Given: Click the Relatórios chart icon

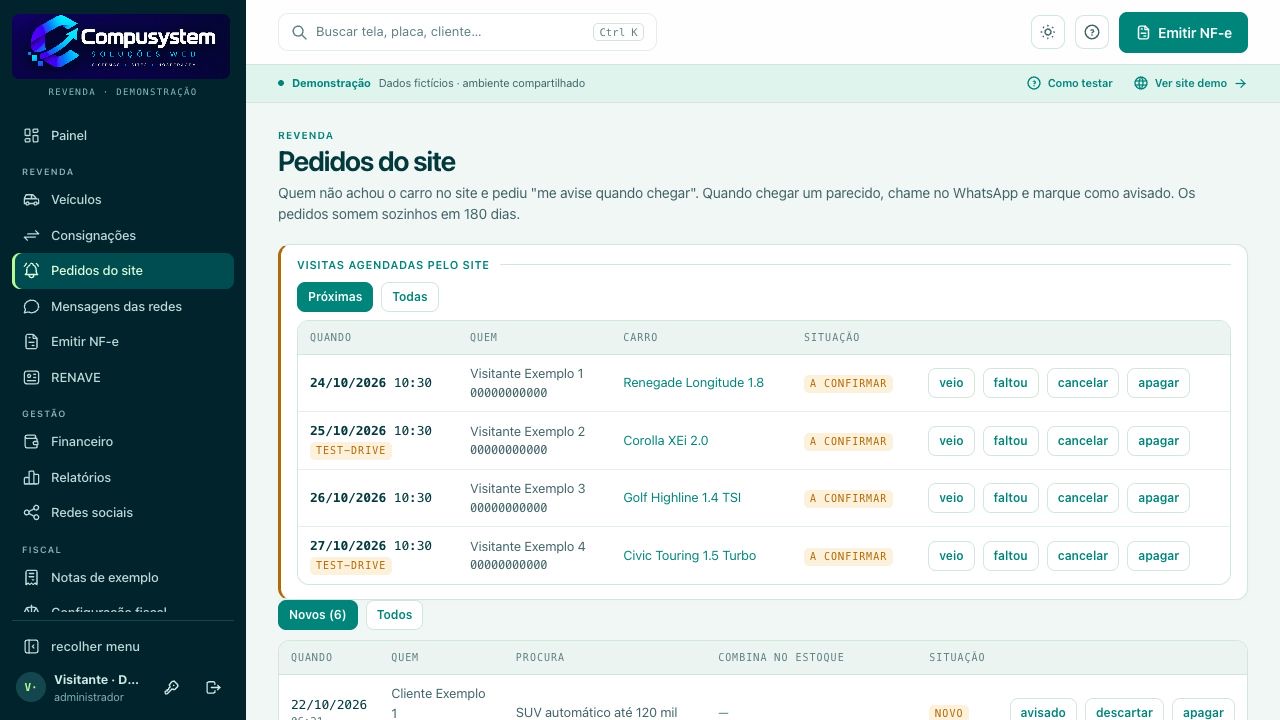Looking at the screenshot, I should pyautogui.click(x=31, y=477).
